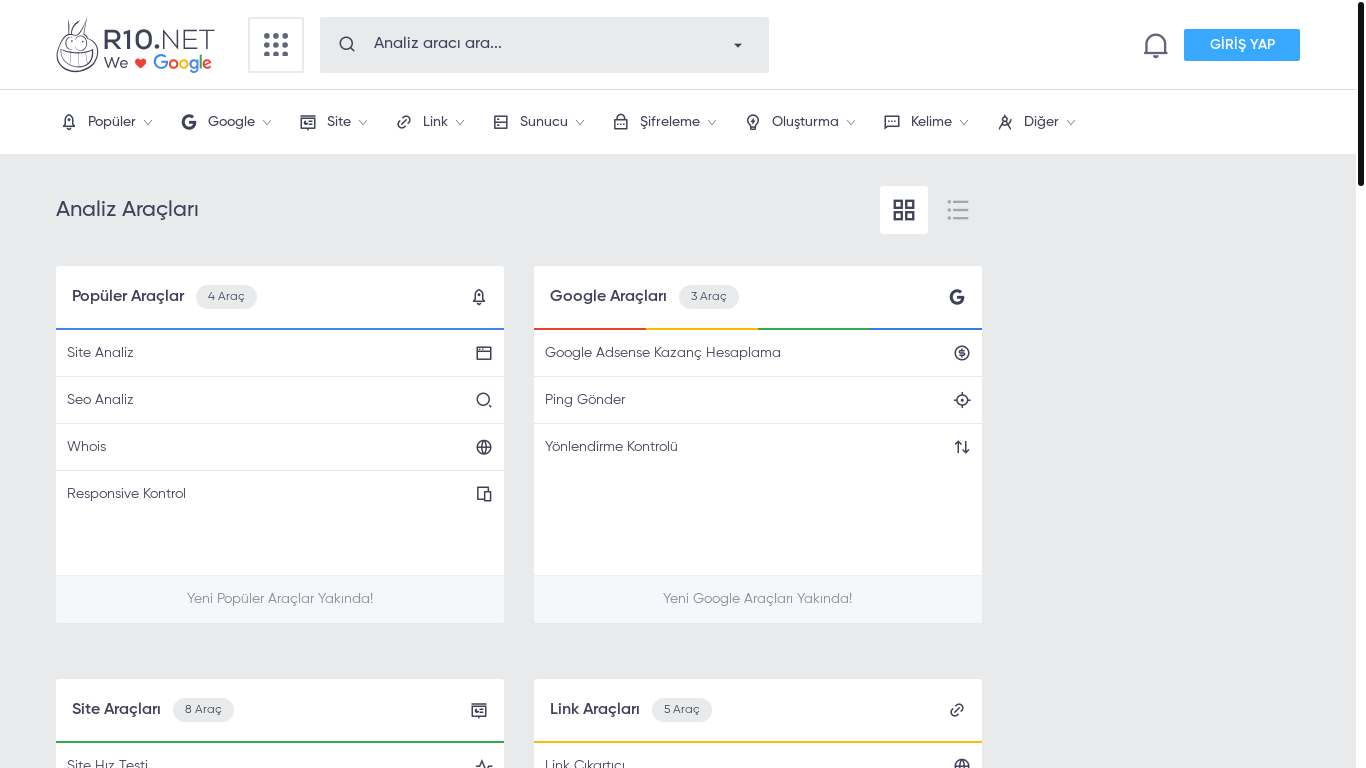Expand the Sunucu menu chevron
The image size is (1366, 768).
click(580, 123)
